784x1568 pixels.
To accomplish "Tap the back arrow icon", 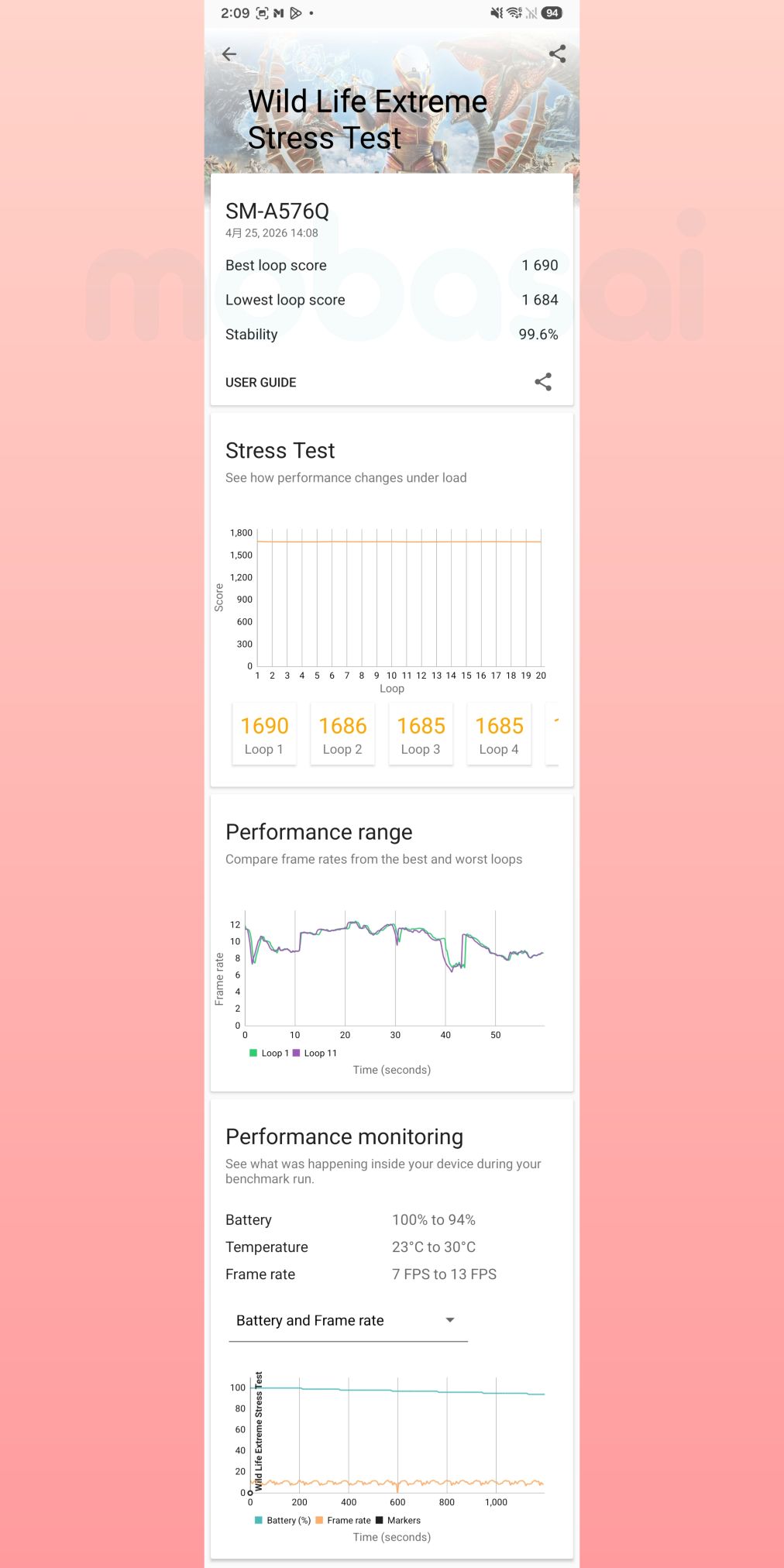I will coord(229,53).
